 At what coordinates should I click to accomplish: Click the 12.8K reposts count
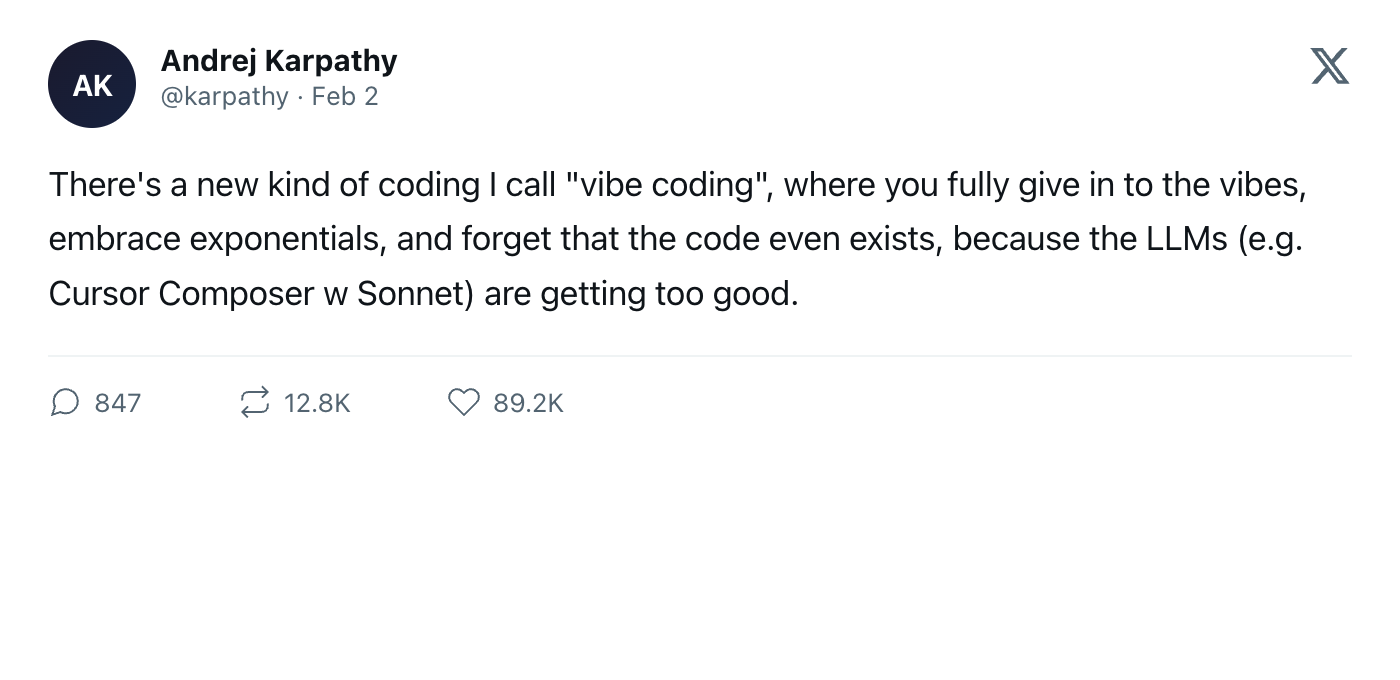(x=317, y=403)
